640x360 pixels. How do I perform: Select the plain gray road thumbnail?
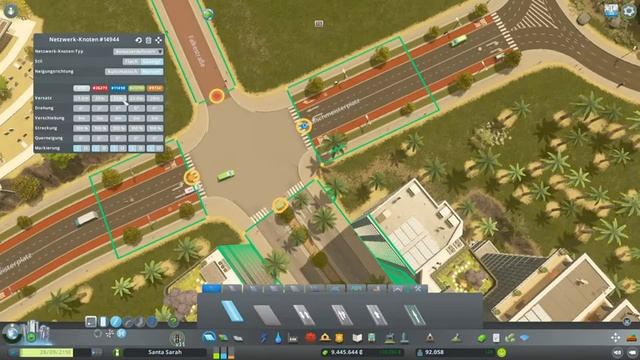267,315
